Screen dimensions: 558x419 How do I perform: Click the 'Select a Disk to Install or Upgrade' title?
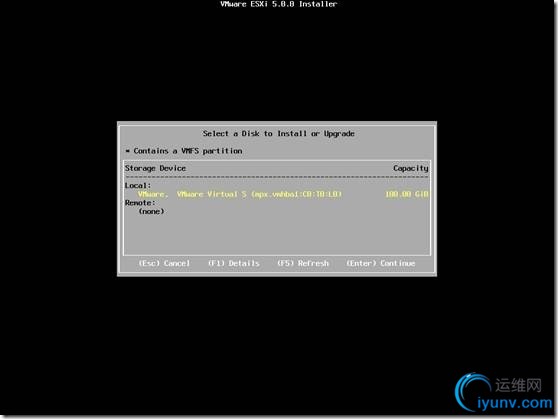pos(279,133)
